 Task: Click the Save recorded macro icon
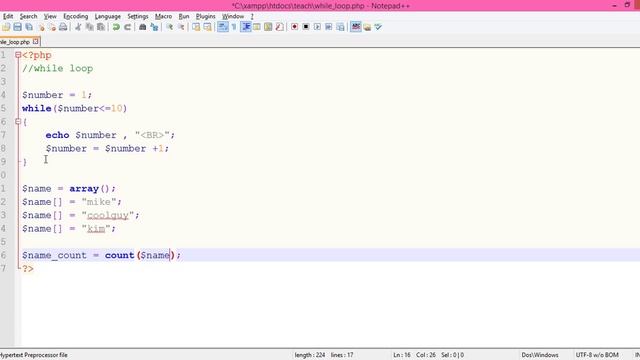pos(340,27)
